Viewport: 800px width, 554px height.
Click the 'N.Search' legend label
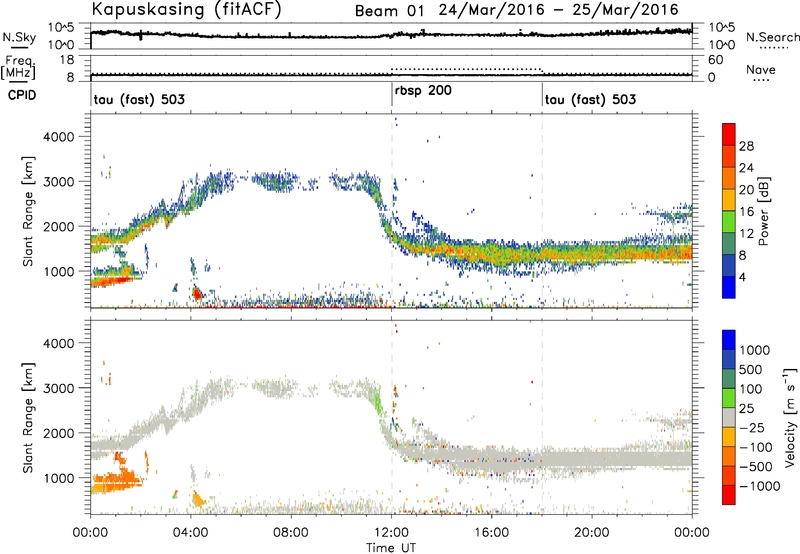(x=772, y=37)
